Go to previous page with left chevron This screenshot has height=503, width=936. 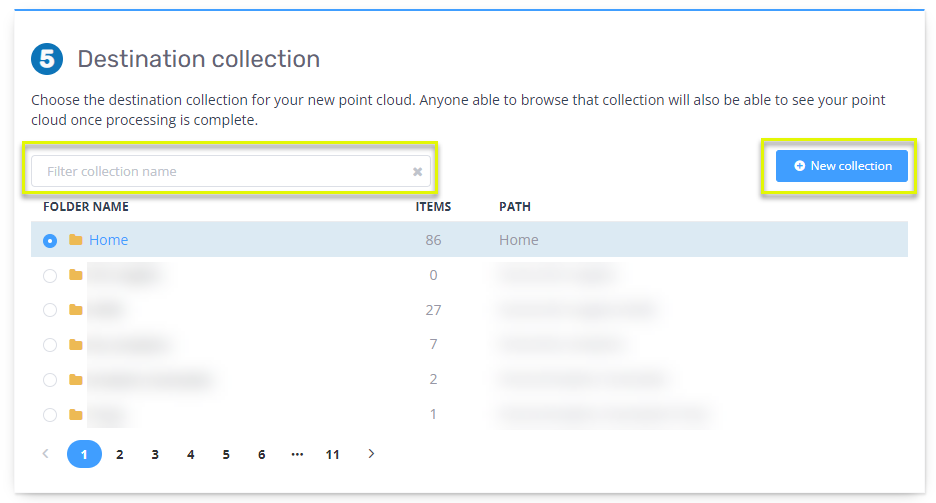(x=45, y=454)
